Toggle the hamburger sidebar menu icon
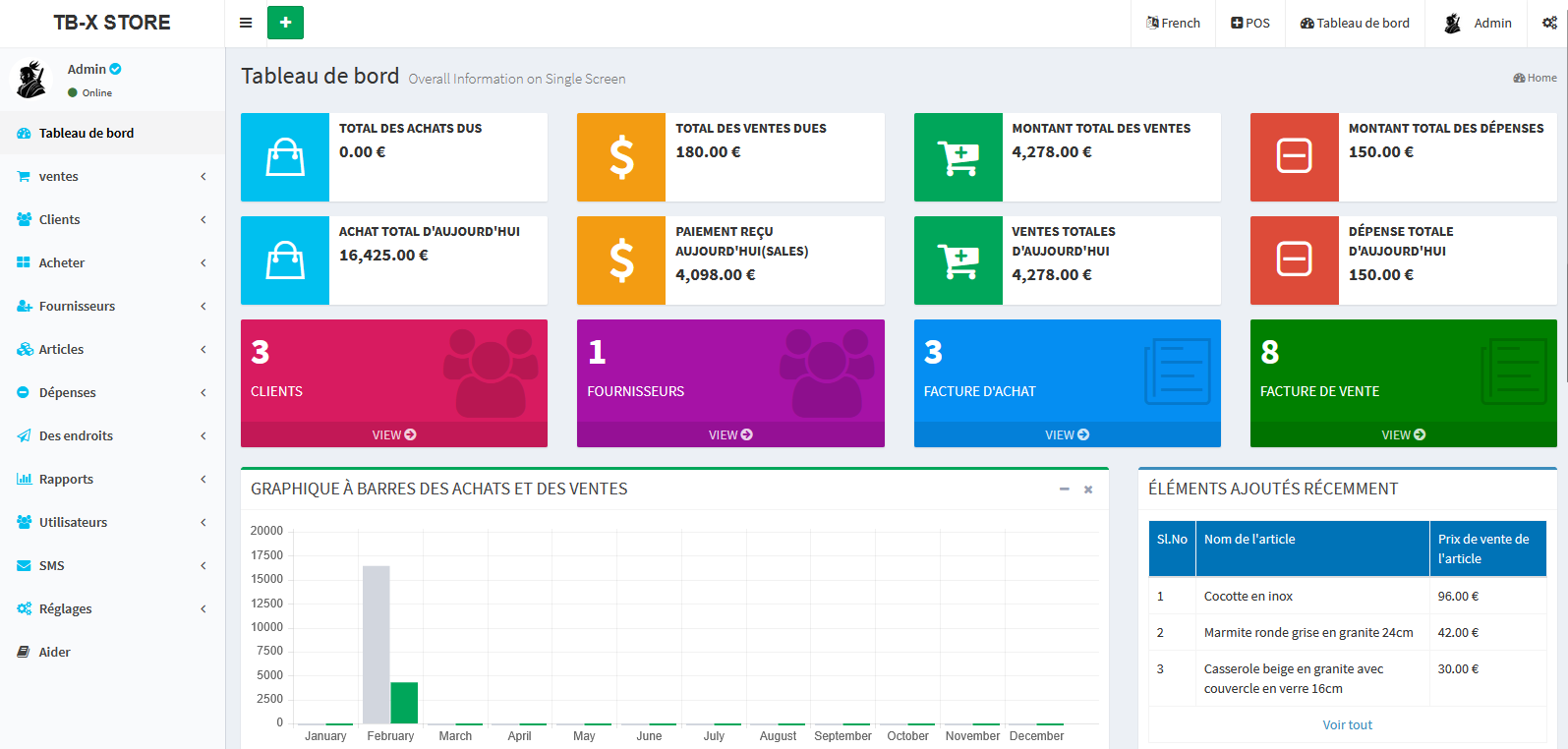This screenshot has height=749, width=1568. (246, 23)
